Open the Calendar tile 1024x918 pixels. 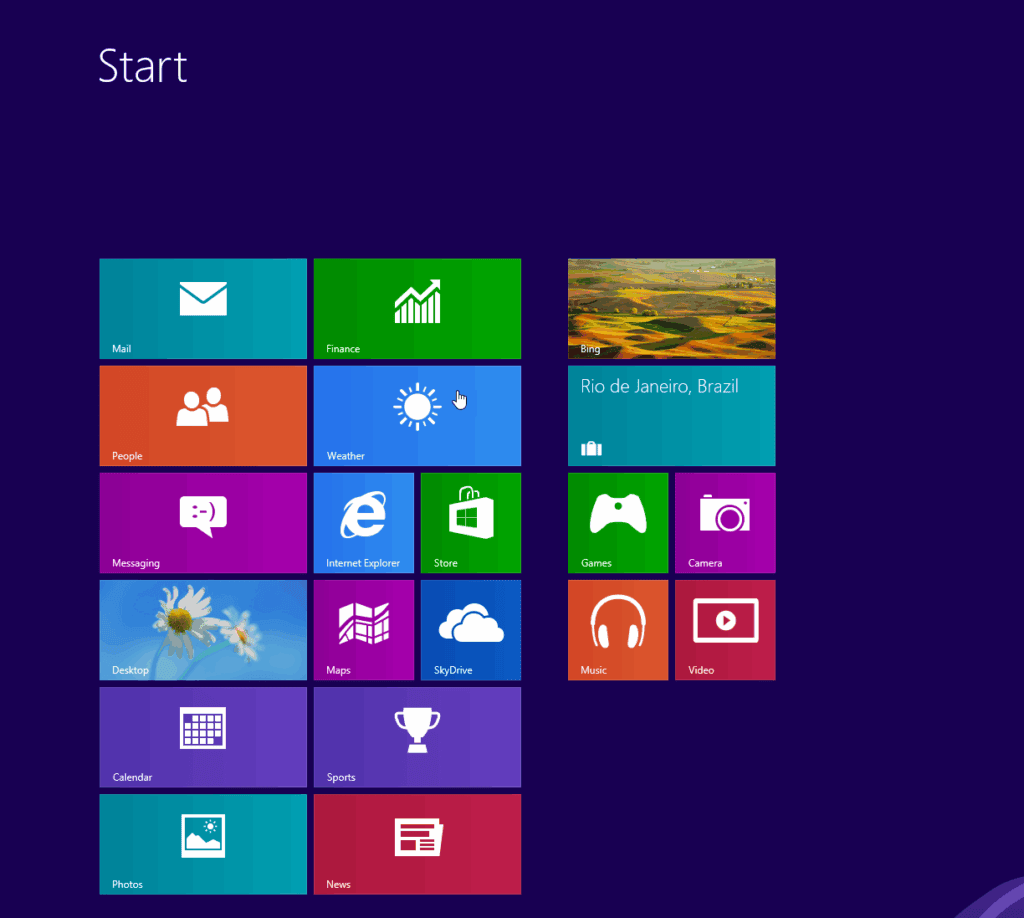tap(202, 736)
